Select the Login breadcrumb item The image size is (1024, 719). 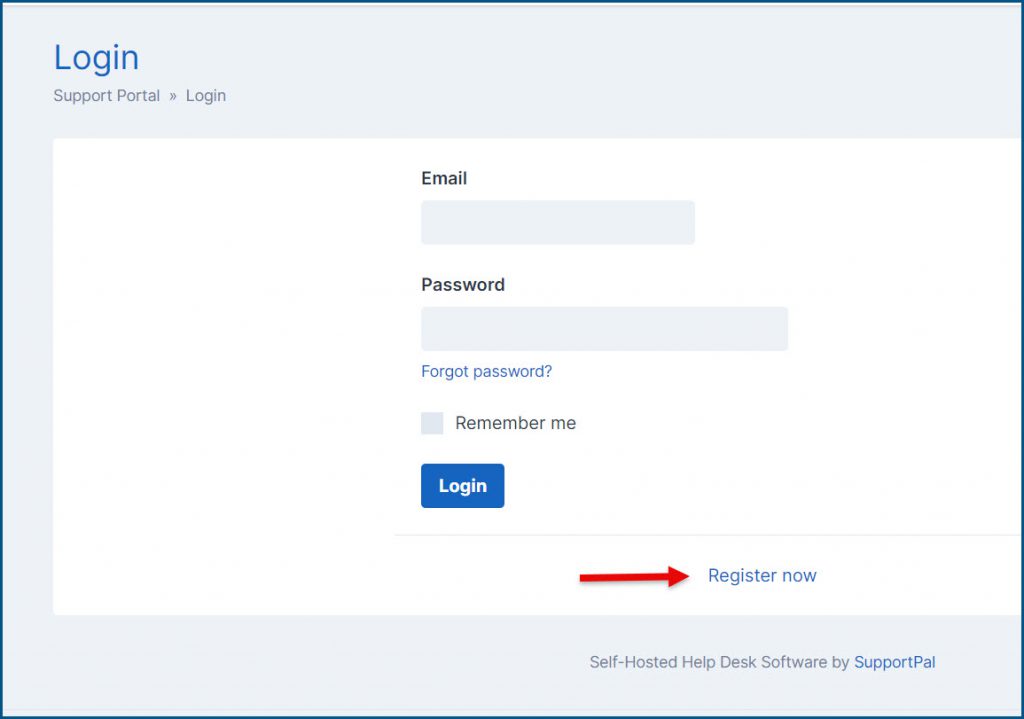point(206,95)
